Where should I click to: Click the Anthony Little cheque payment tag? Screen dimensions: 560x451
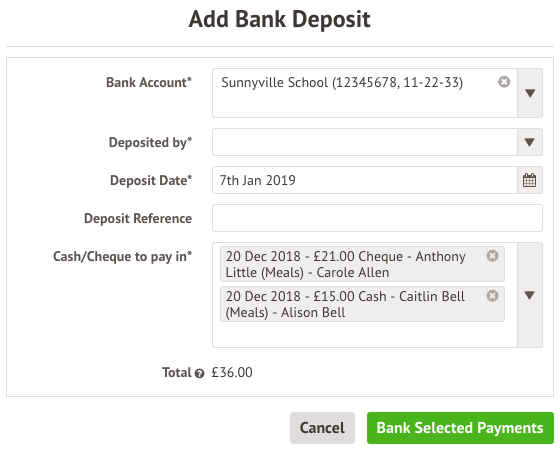click(x=362, y=264)
